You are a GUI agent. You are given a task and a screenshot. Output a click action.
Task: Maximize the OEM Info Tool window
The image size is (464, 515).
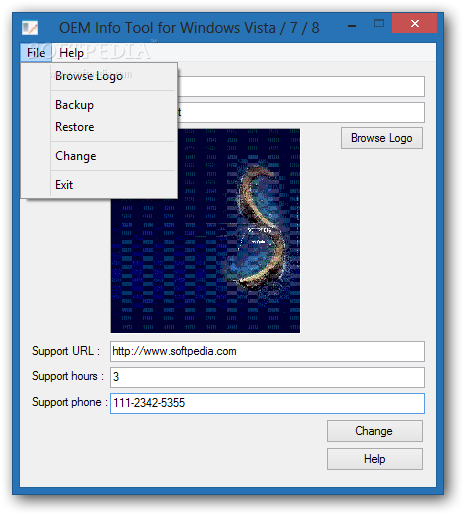tap(379, 23)
